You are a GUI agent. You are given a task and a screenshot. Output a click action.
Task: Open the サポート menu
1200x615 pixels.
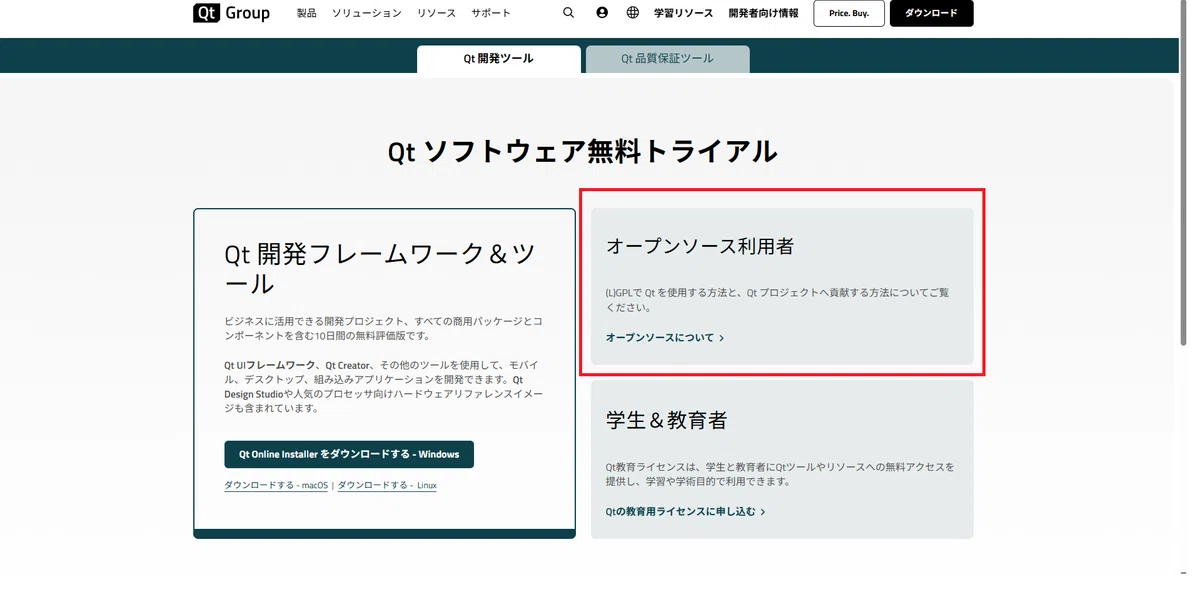point(491,13)
